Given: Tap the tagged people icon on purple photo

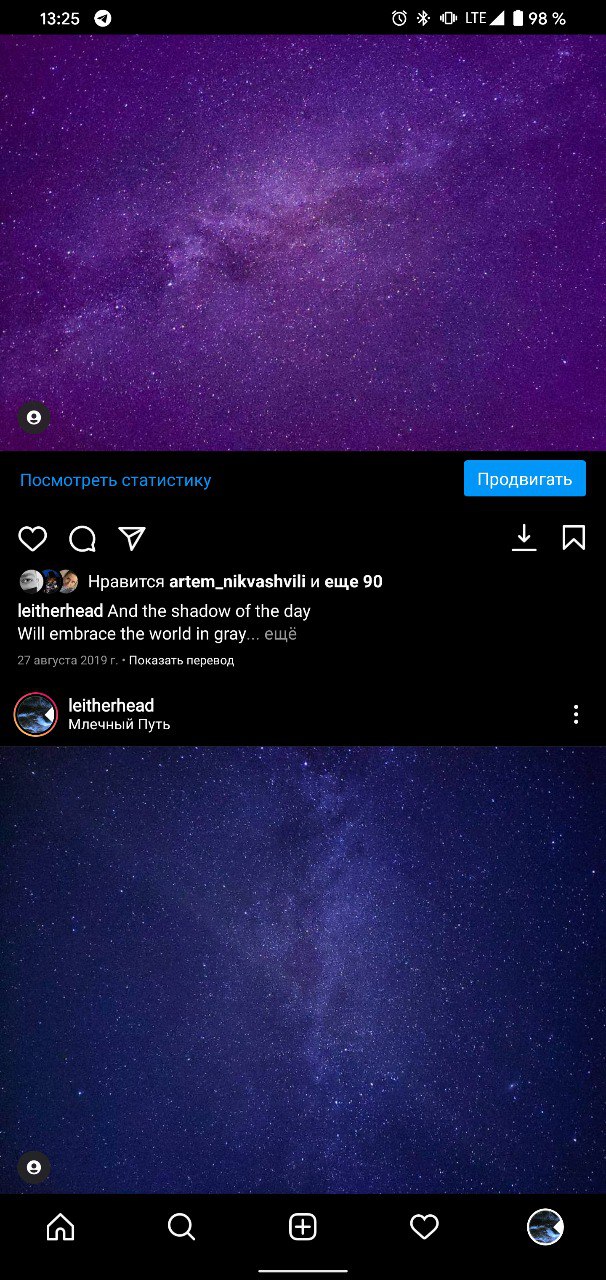Looking at the screenshot, I should pos(34,417).
